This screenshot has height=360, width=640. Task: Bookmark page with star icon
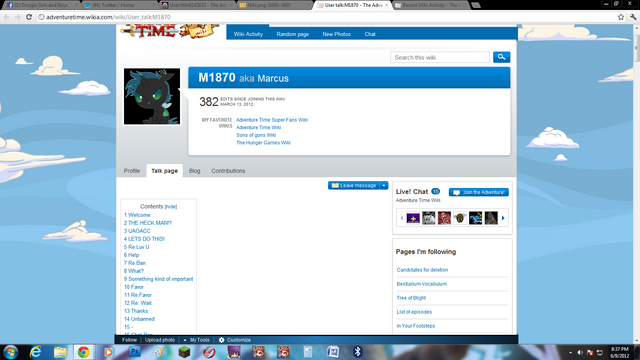coord(621,17)
